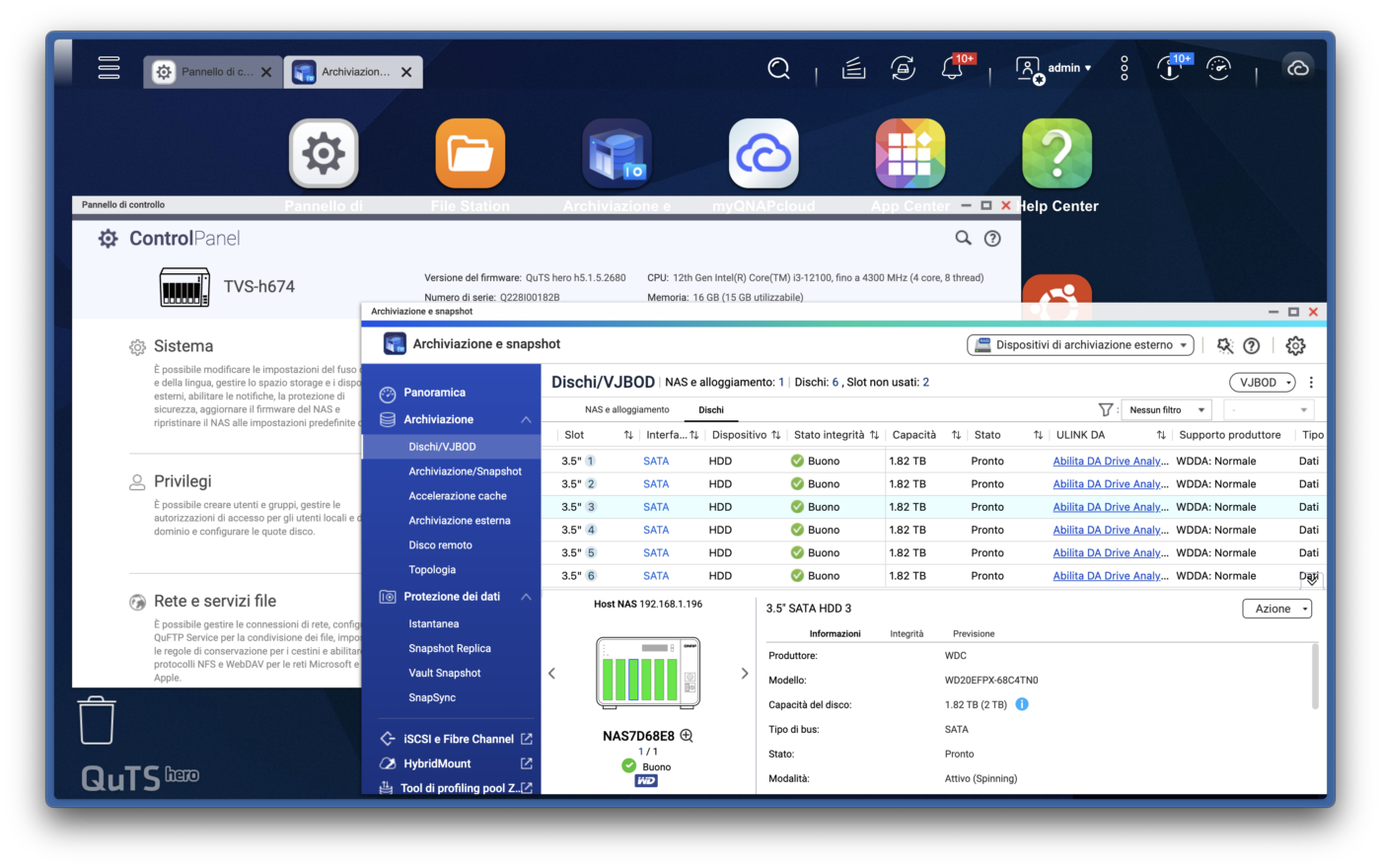Open the Azione dropdown

[x=1277, y=609]
